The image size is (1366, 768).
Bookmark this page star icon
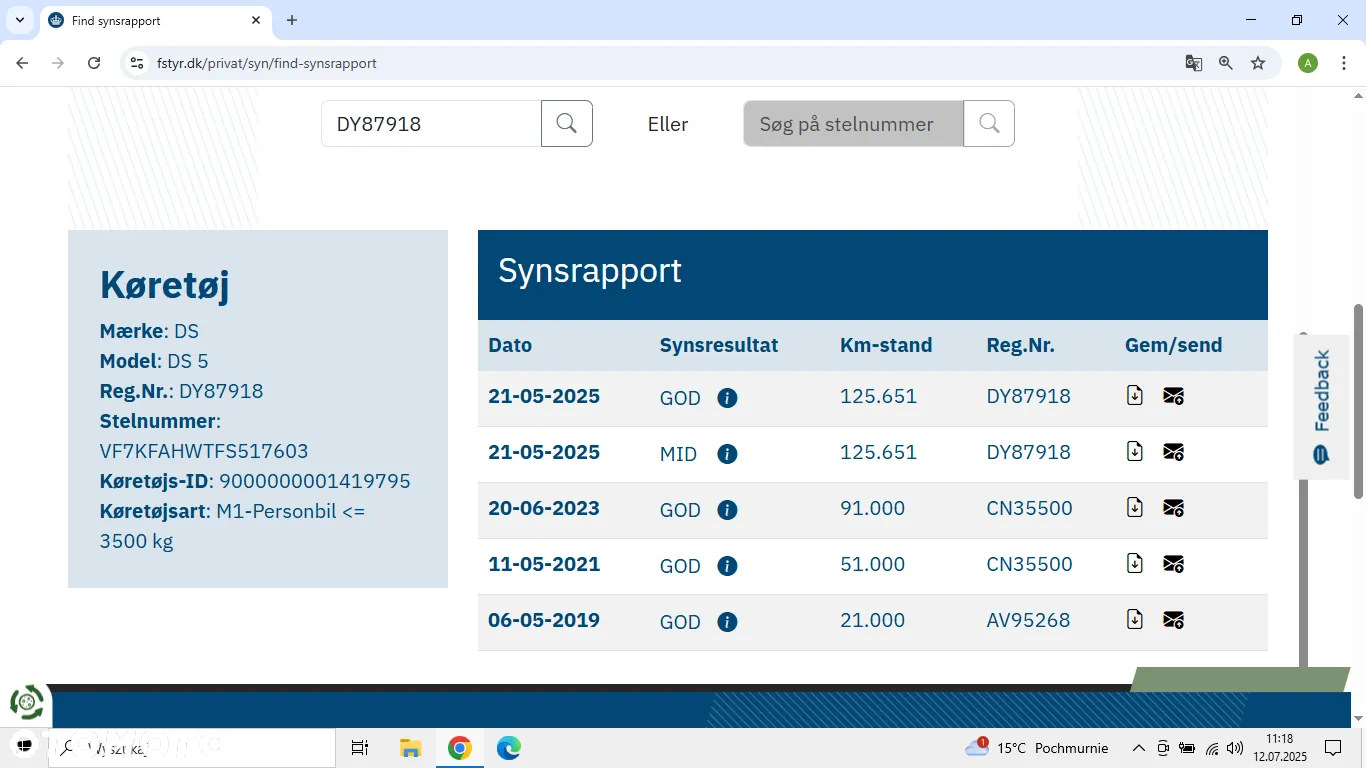click(x=1258, y=63)
